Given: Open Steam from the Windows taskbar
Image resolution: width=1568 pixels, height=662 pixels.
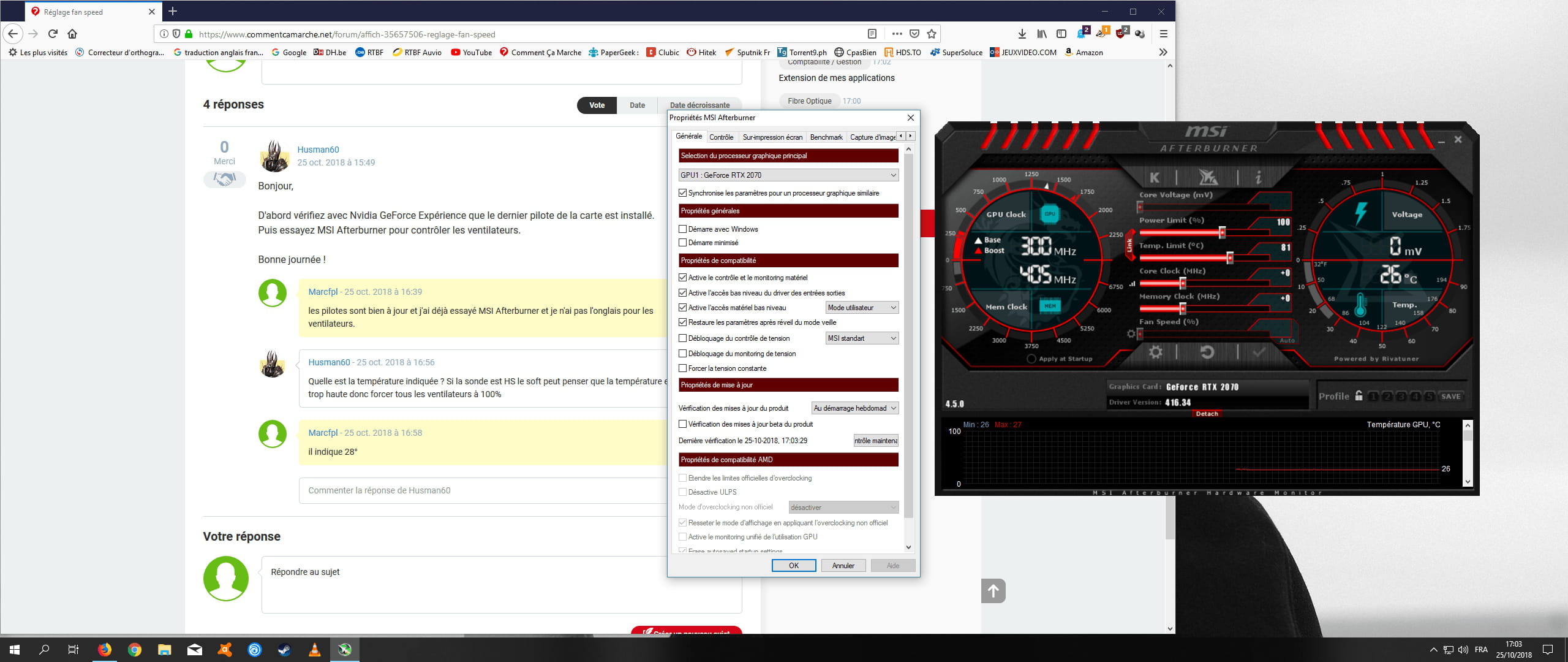Looking at the screenshot, I should pos(285,650).
